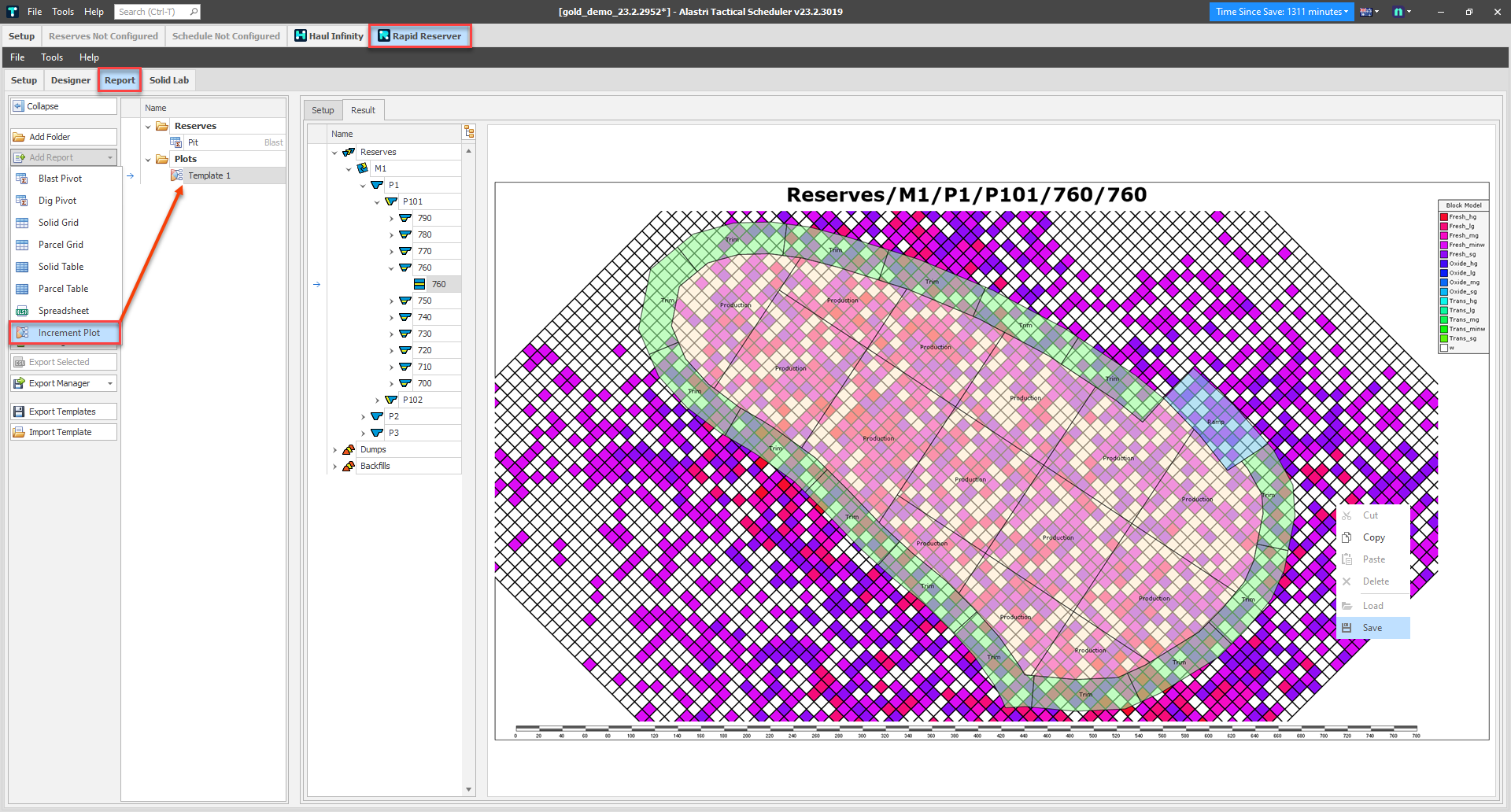Choose the Spreadsheet report icon
The height and width of the screenshot is (812, 1511).
click(22, 311)
